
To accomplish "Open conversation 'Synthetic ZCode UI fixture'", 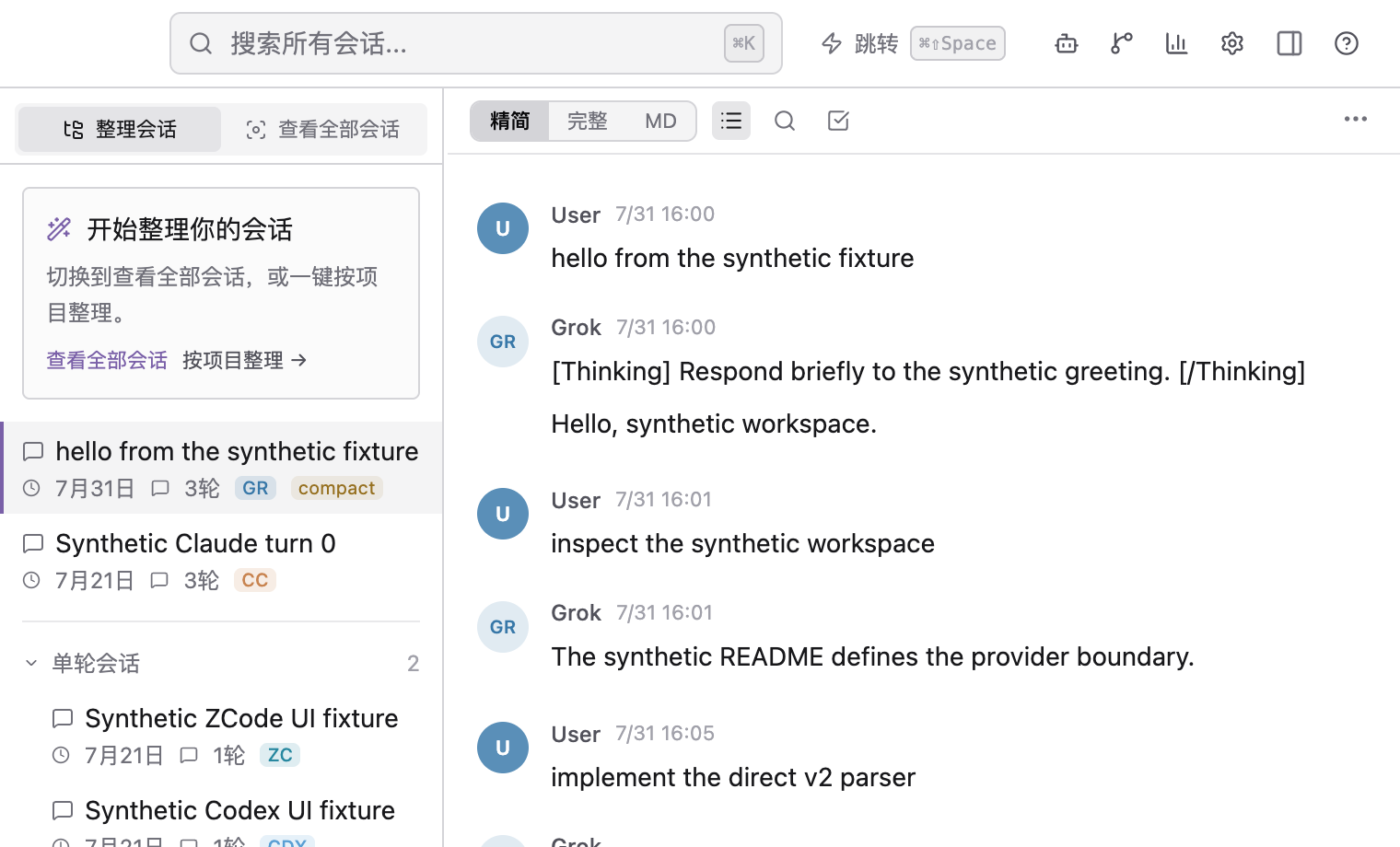I will coord(236,735).
